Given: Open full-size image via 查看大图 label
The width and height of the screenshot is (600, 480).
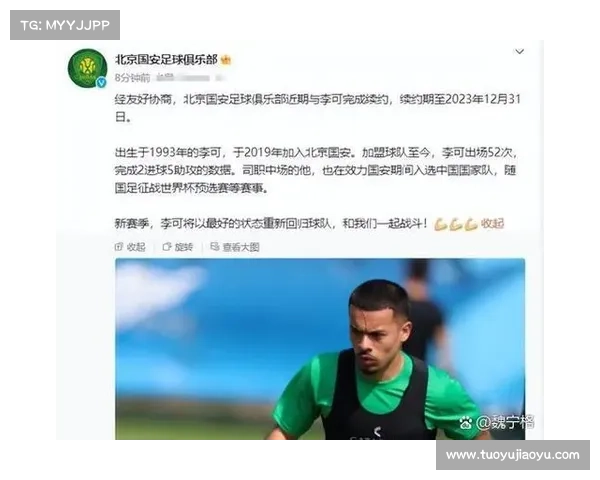Looking at the screenshot, I should 241,247.
